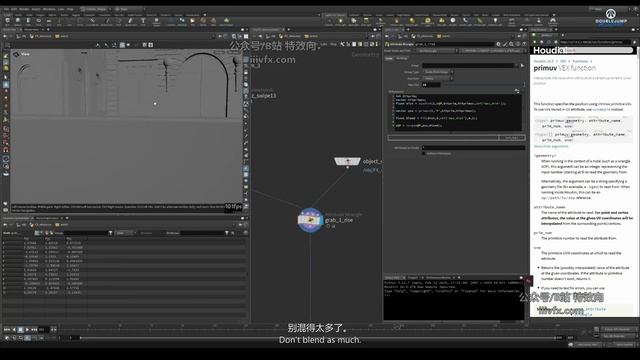
Task: Click Houdini 20.5 breadcrumb link
Action: pyautogui.click(x=544, y=61)
